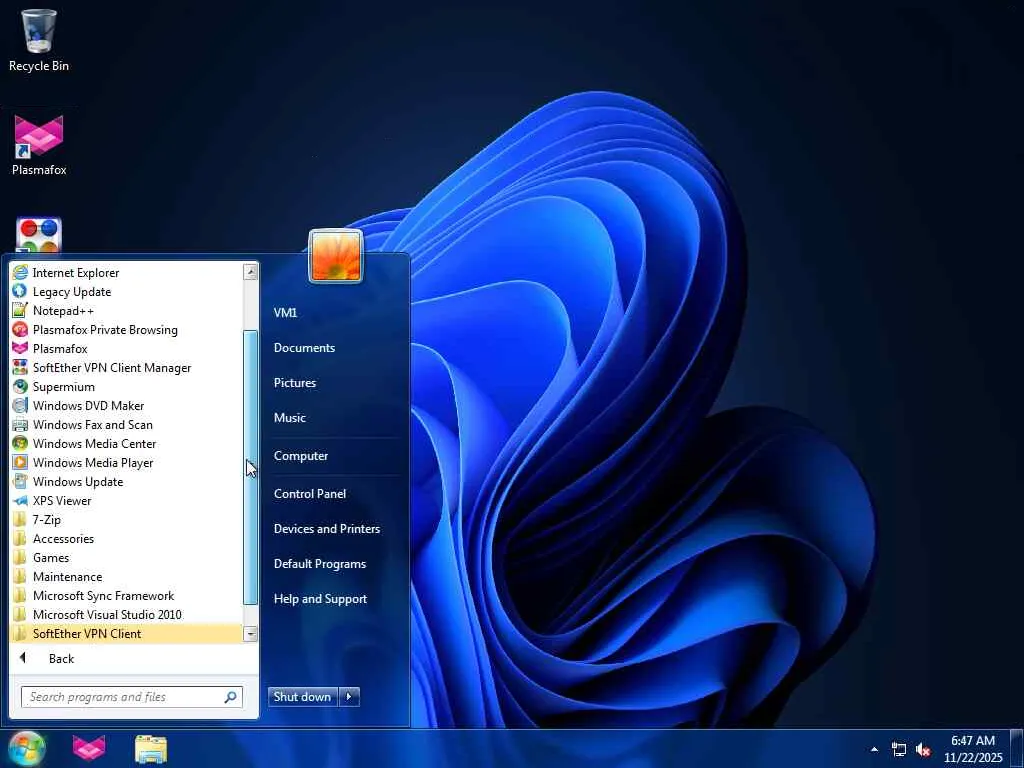Screen dimensions: 1024x768
Task: Open SoftEther VPN Client Manager icon
Action: click(x=20, y=367)
